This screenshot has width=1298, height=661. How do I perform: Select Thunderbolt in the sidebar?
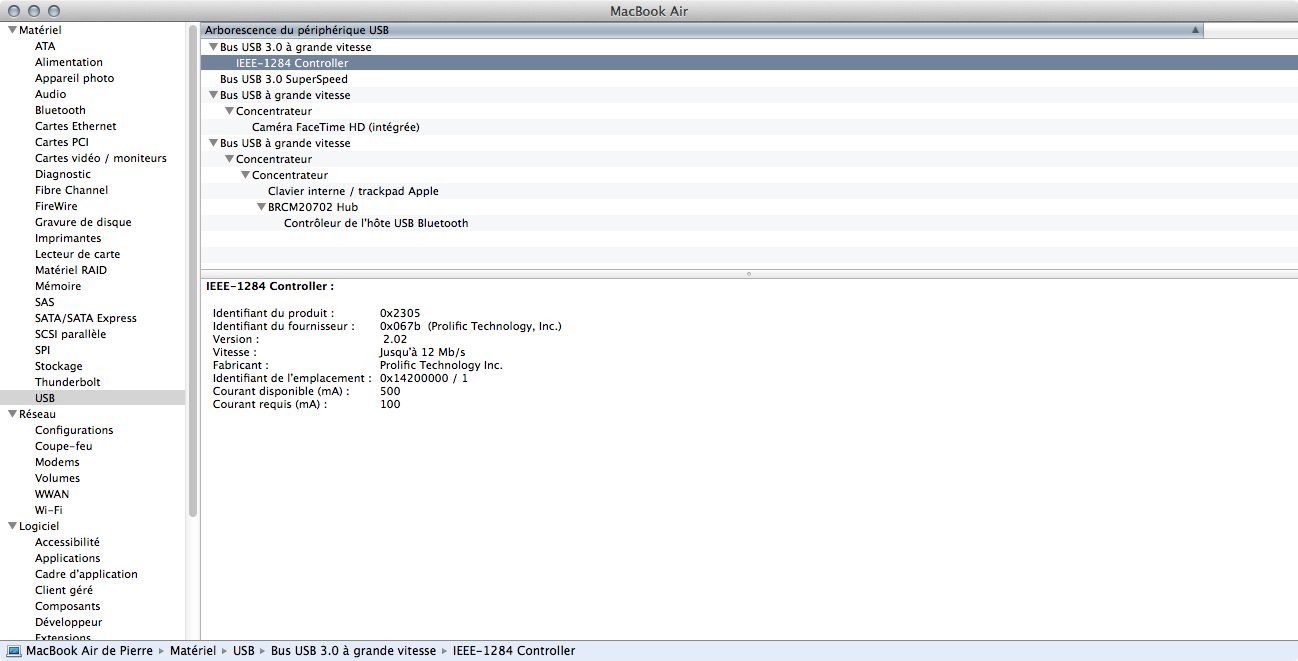point(67,382)
